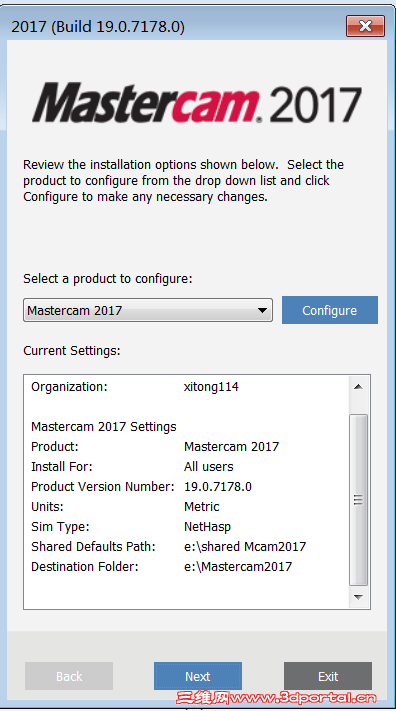This screenshot has width=396, height=711.
Task: Click the Exit button
Action: [328, 676]
